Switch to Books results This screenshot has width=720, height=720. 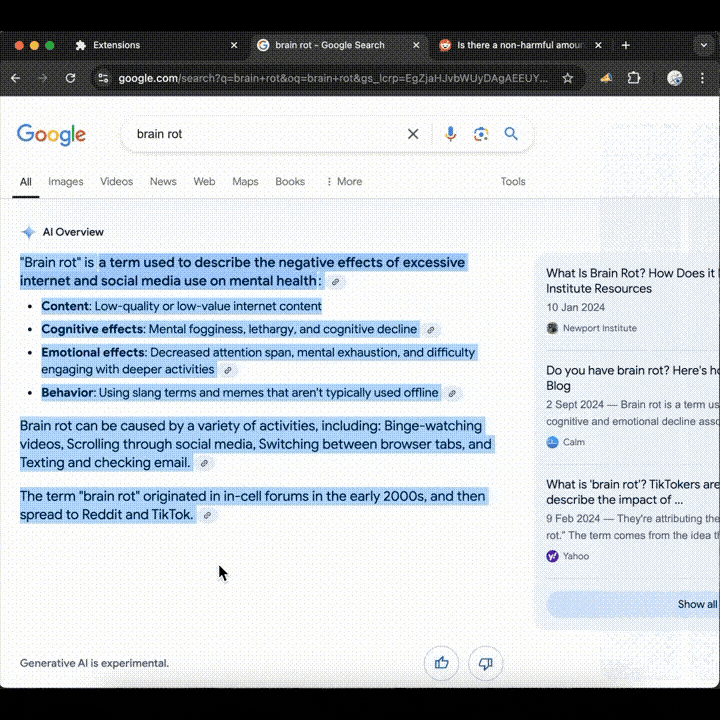290,182
